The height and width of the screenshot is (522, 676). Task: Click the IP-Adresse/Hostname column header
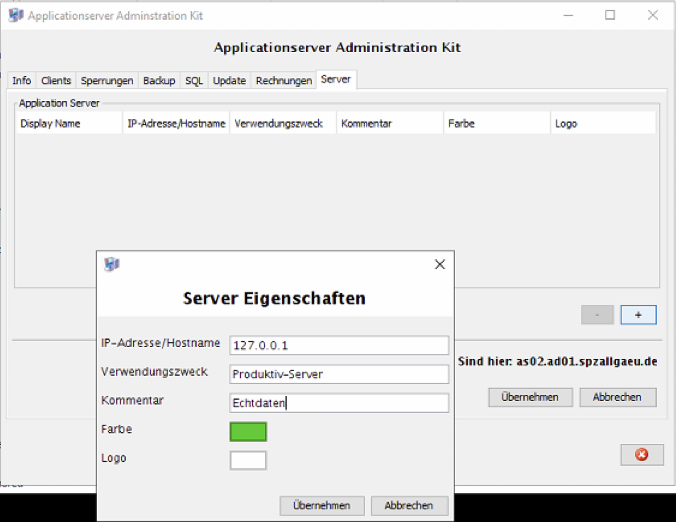coord(176,124)
